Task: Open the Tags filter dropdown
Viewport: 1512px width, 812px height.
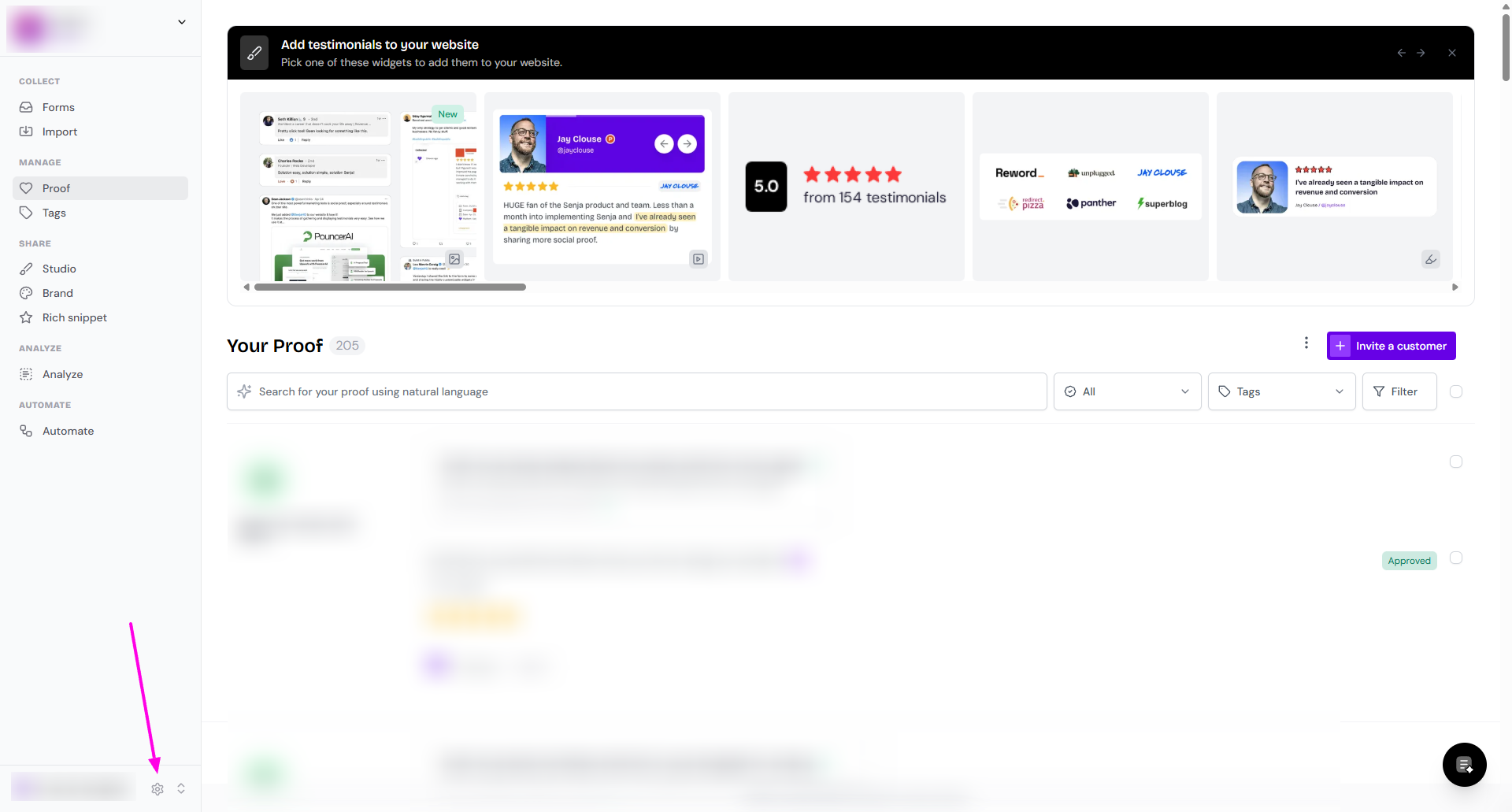Action: pos(1280,391)
